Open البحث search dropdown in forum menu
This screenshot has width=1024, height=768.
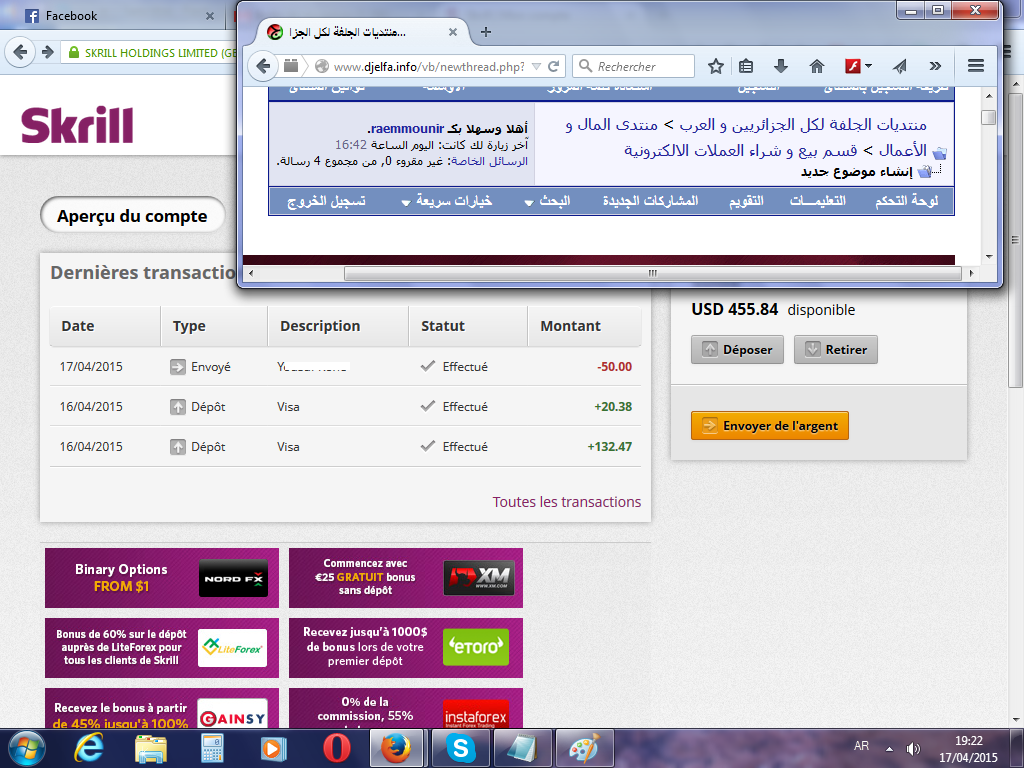click(x=547, y=201)
